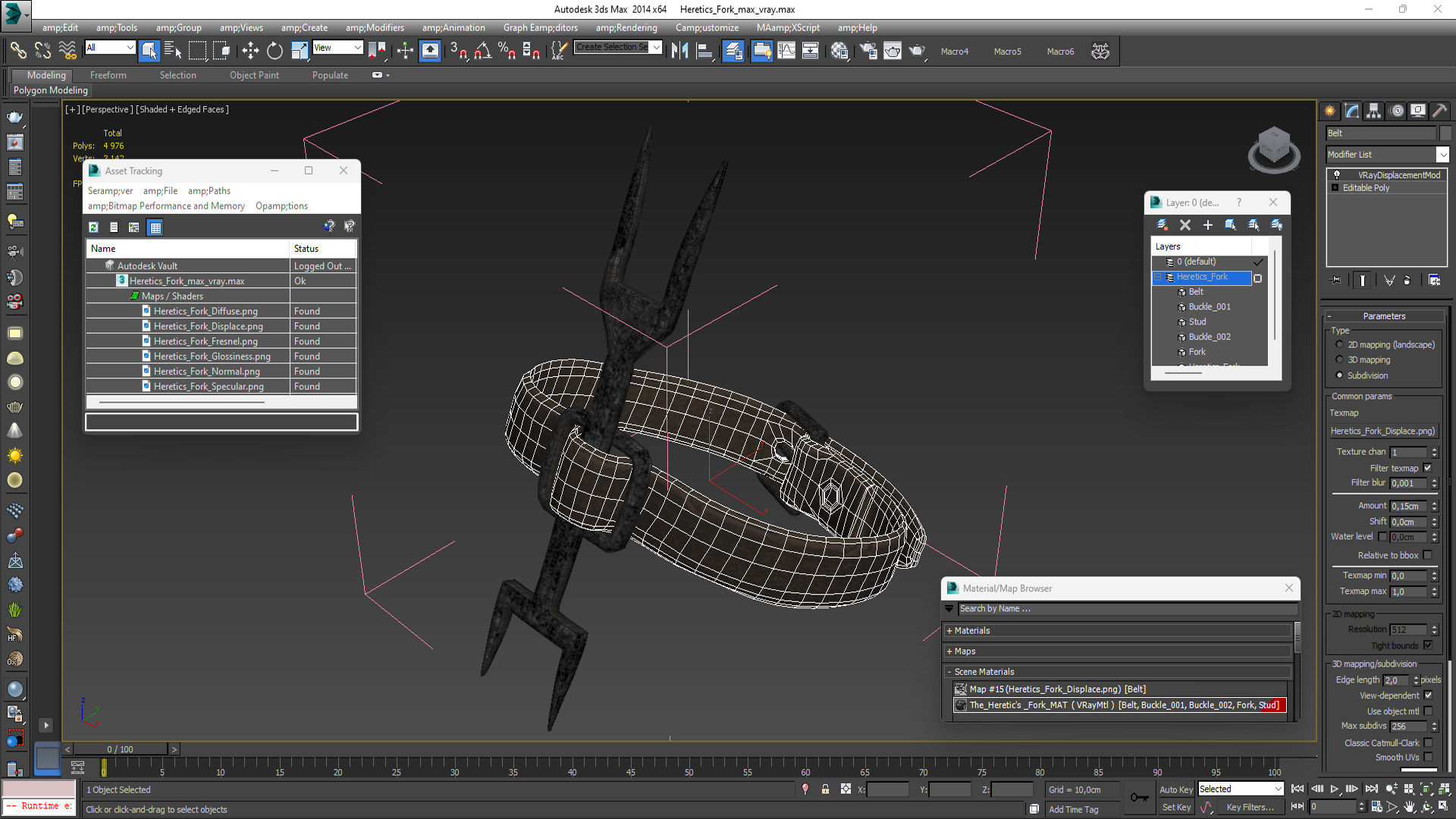Viewport: 1456px width, 819px height.
Task: Switch to the Freeform ribbon tab
Action: (108, 75)
